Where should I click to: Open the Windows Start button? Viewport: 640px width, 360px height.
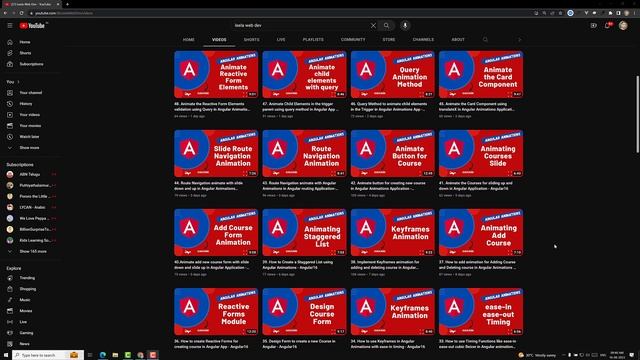coord(6,355)
